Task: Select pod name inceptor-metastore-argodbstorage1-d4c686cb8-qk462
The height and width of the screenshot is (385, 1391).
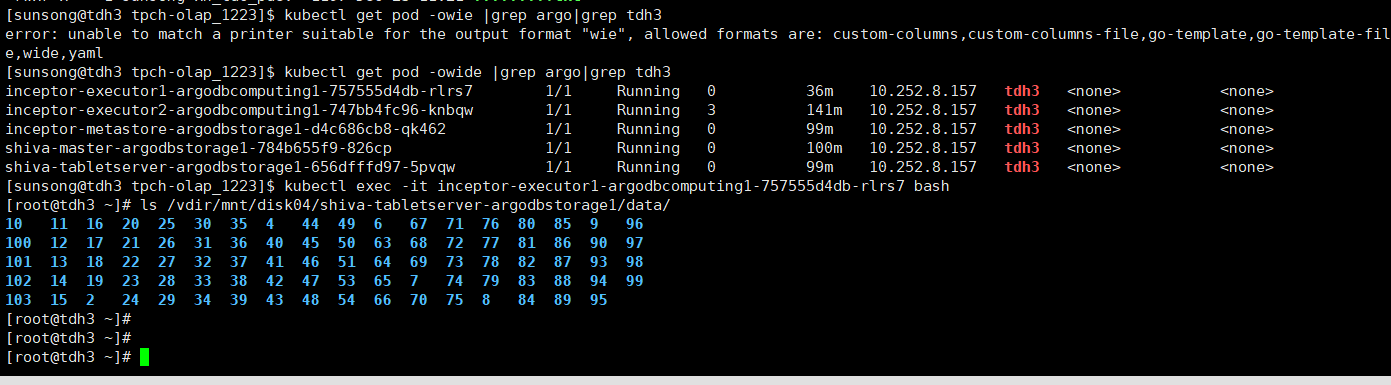Action: click(226, 129)
